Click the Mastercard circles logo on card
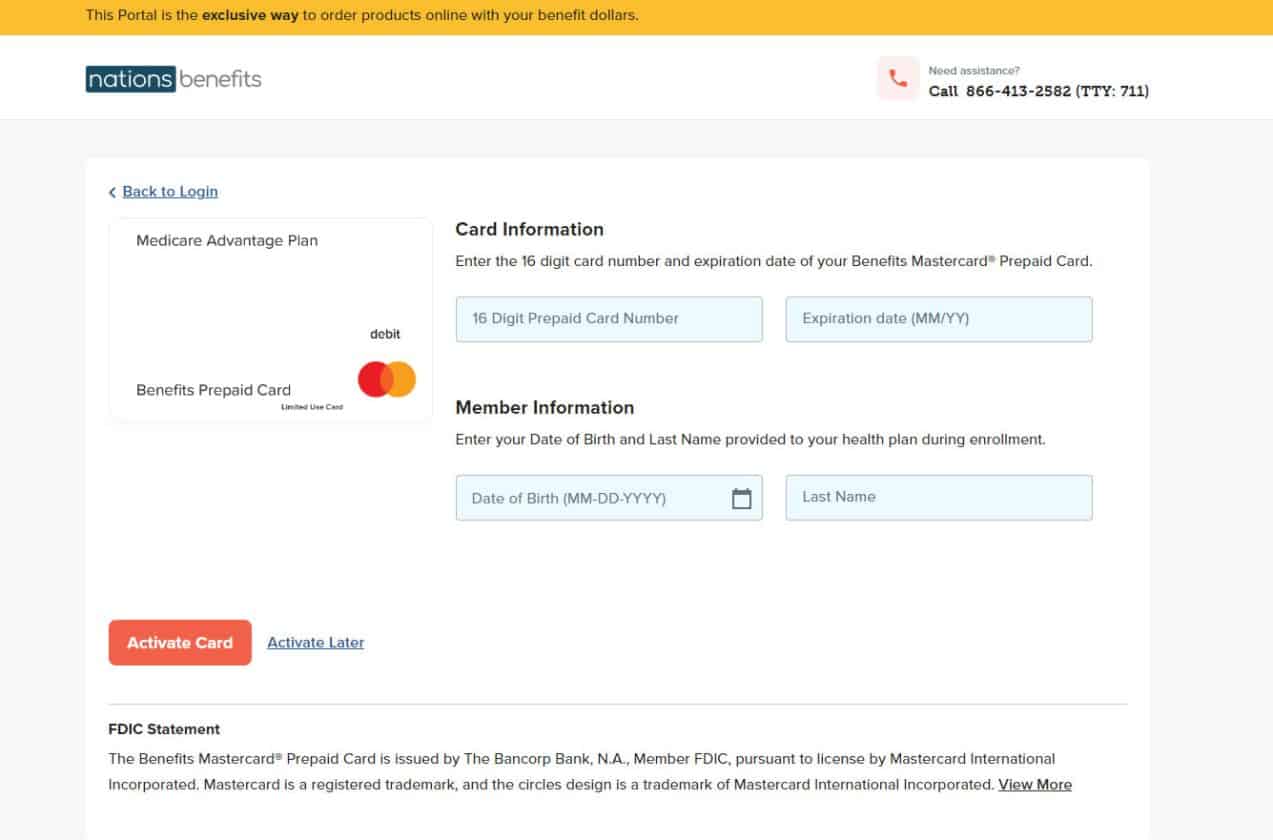The height and width of the screenshot is (840, 1273). (386, 380)
